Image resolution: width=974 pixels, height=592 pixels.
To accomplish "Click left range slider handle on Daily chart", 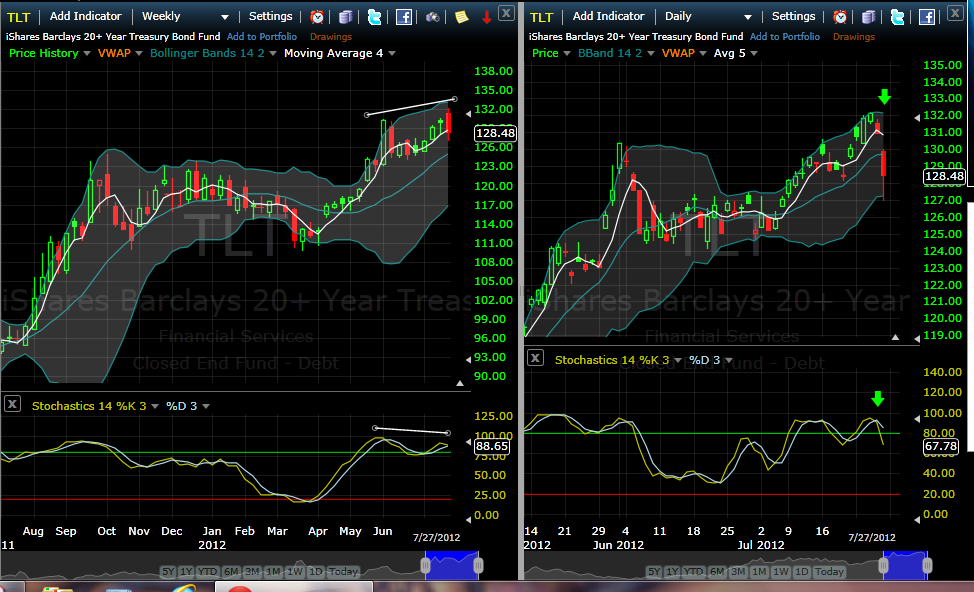I will (x=883, y=565).
